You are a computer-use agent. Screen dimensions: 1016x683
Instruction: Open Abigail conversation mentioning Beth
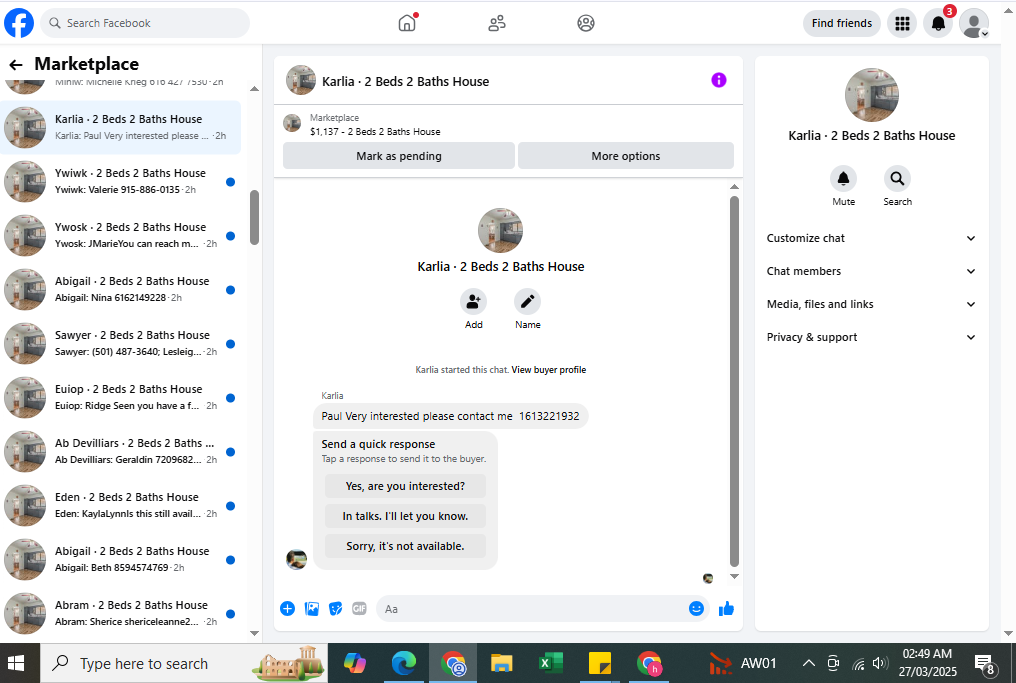coord(121,559)
